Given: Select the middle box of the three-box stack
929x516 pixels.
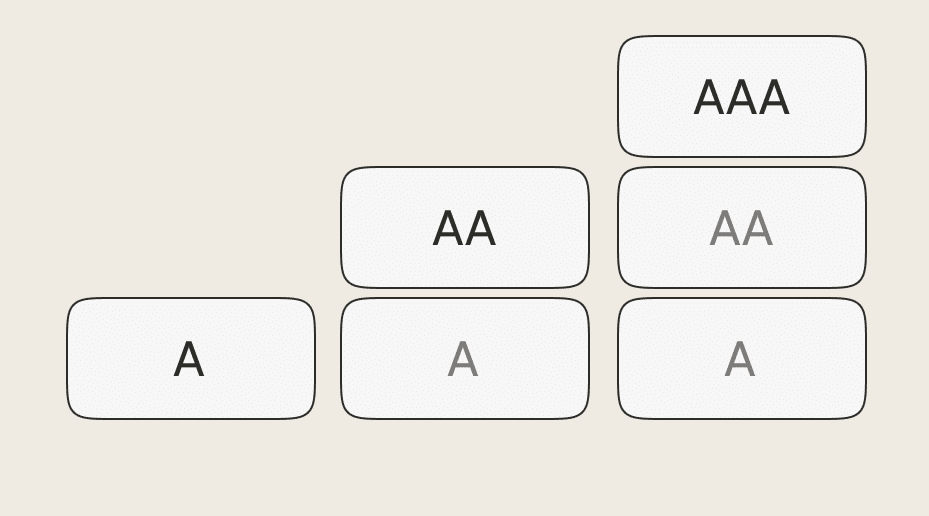Looking at the screenshot, I should [x=741, y=228].
